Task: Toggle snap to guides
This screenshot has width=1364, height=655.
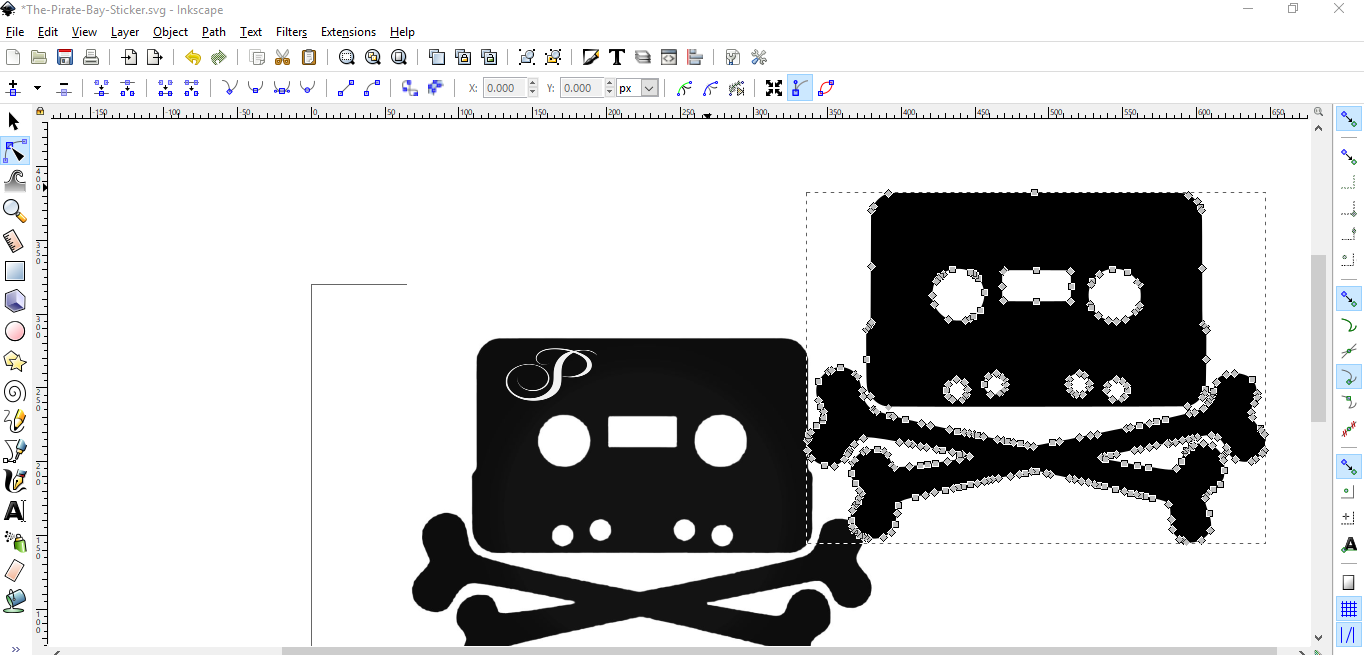Action: point(1348,635)
